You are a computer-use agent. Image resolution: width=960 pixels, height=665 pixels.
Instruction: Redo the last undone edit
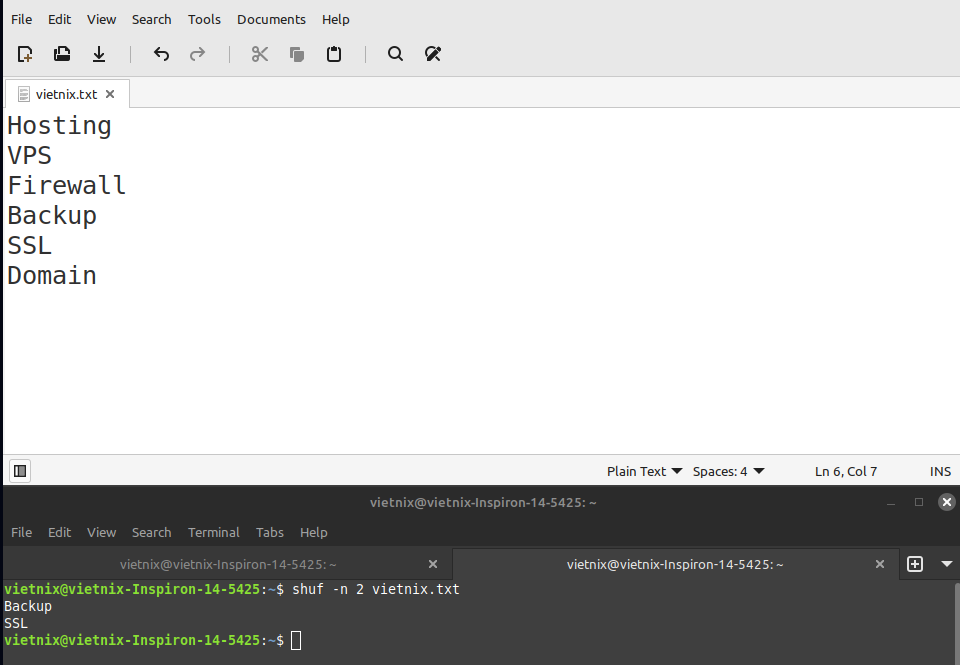[x=197, y=54]
